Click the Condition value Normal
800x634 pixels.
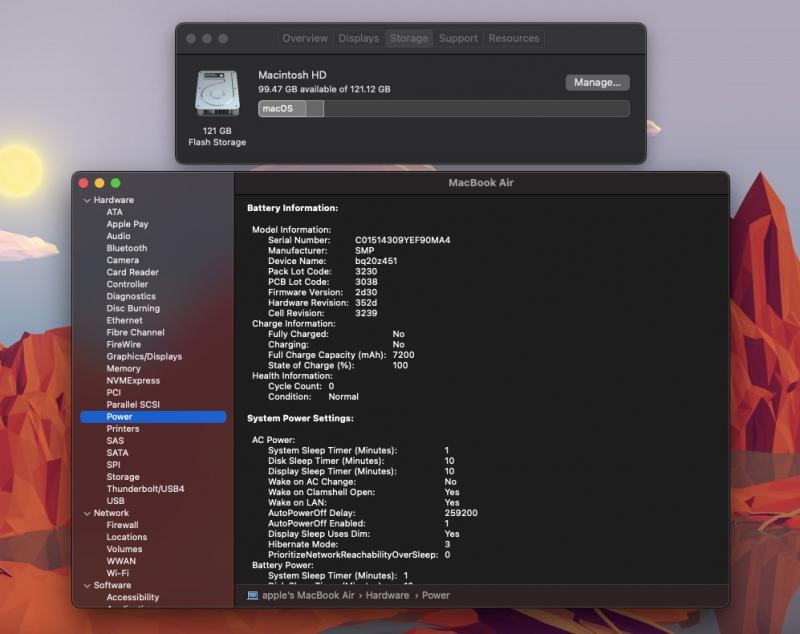pos(343,397)
